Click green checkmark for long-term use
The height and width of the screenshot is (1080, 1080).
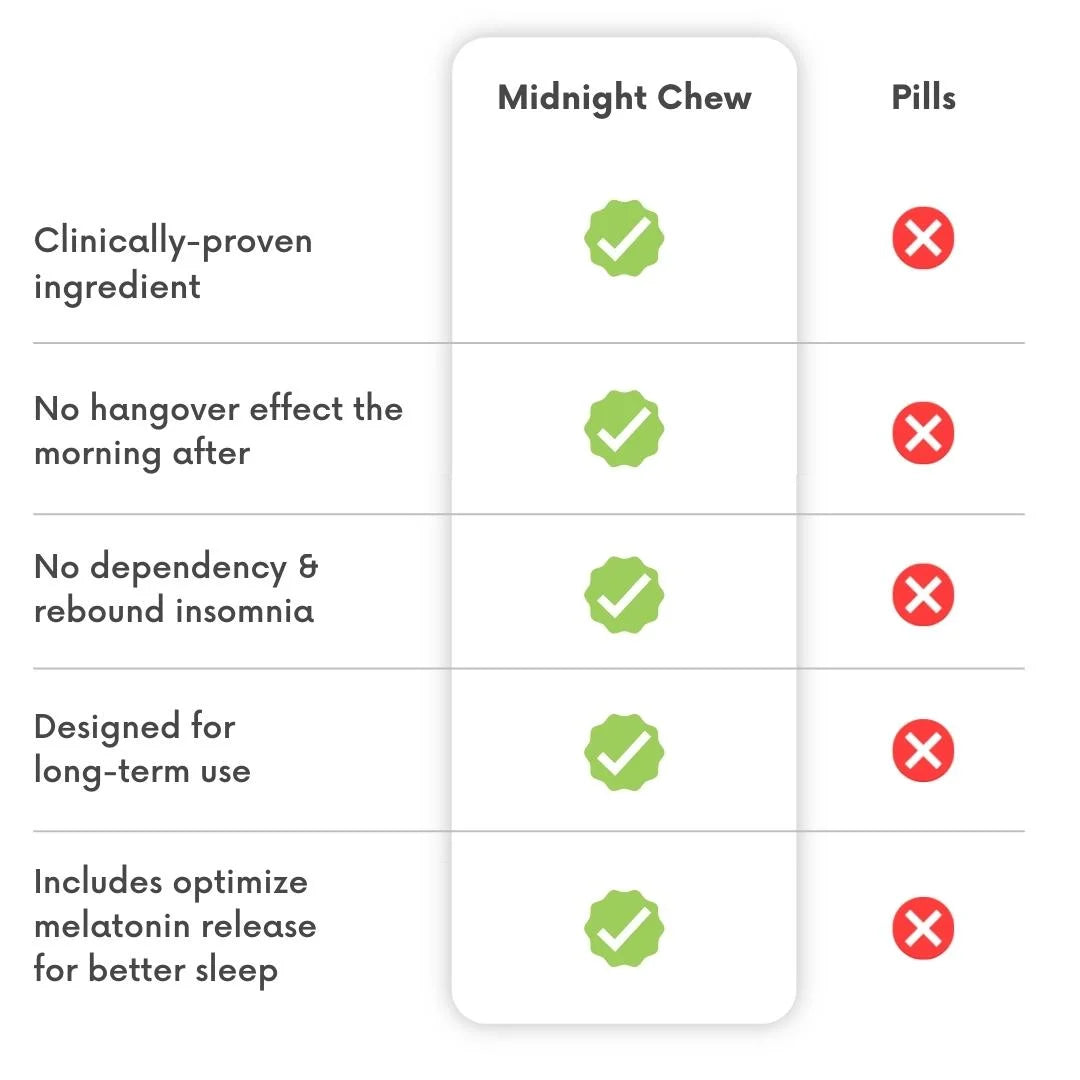(623, 752)
